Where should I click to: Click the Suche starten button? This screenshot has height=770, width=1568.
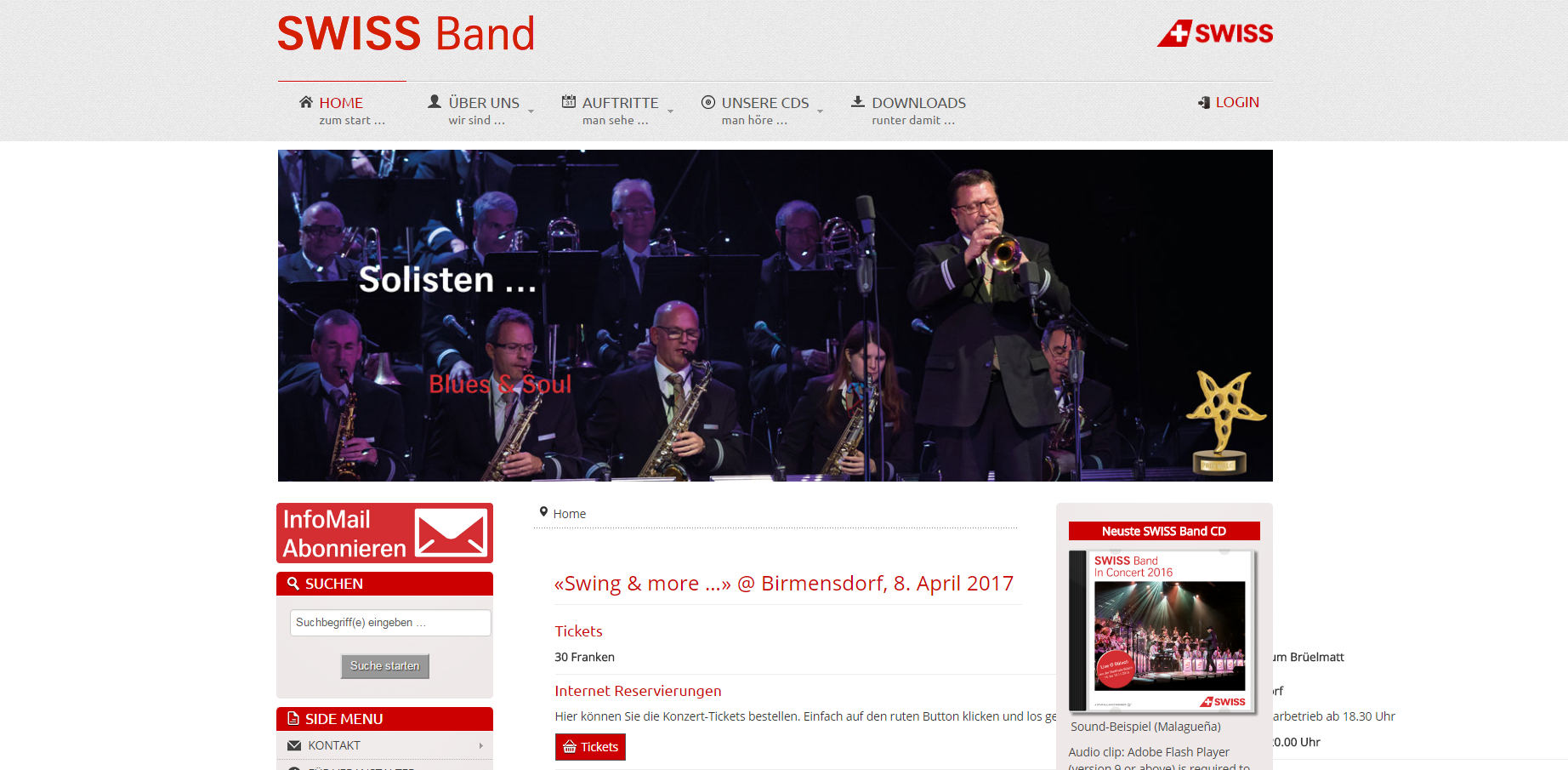point(384,666)
